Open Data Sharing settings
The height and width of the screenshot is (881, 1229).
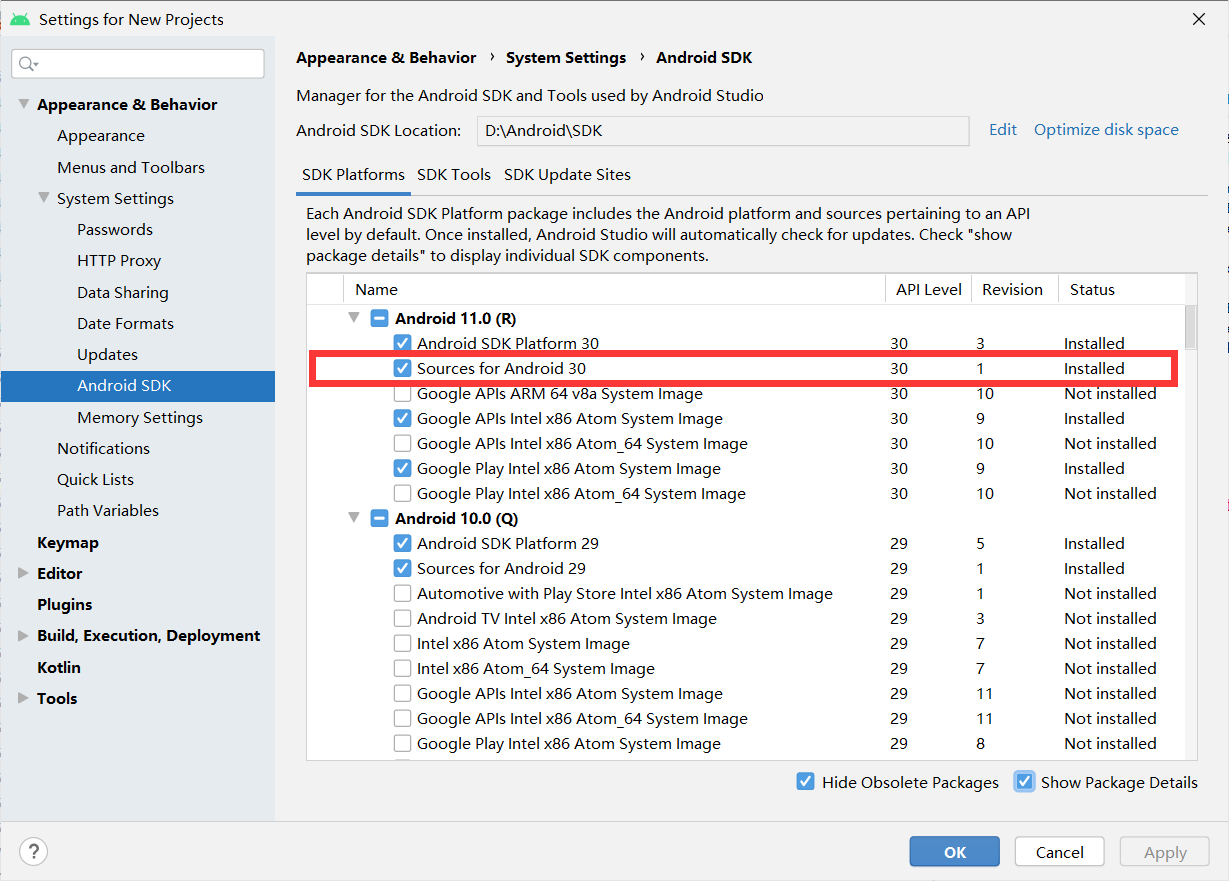click(123, 293)
